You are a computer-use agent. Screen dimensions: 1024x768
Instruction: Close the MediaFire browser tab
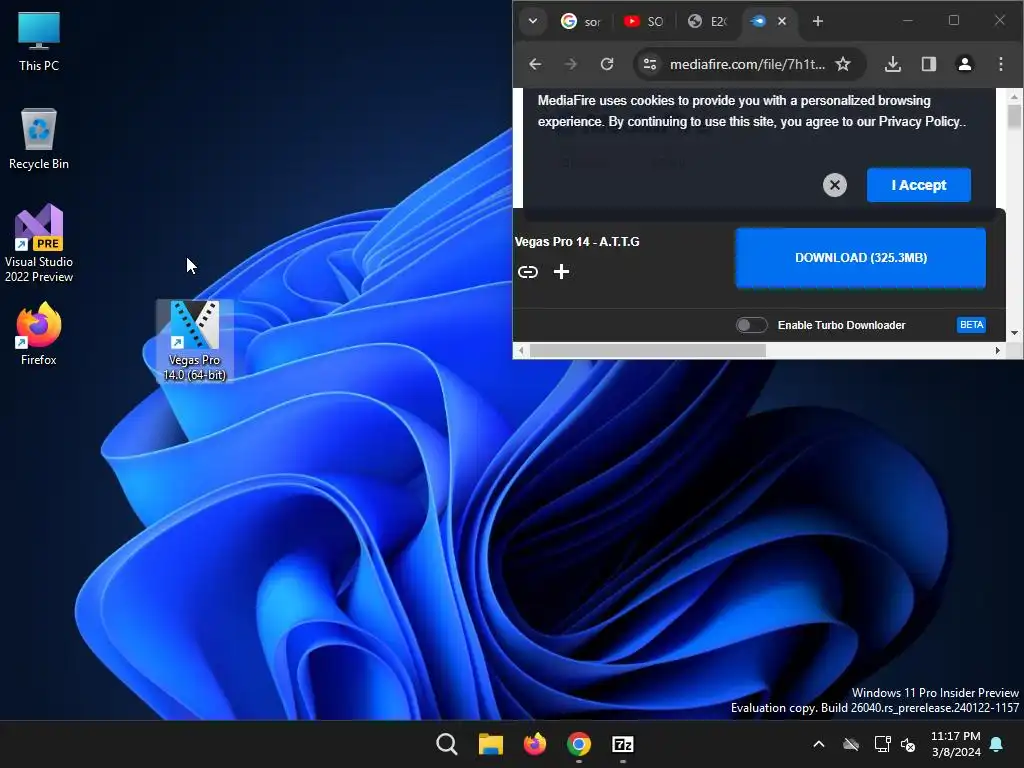782,21
